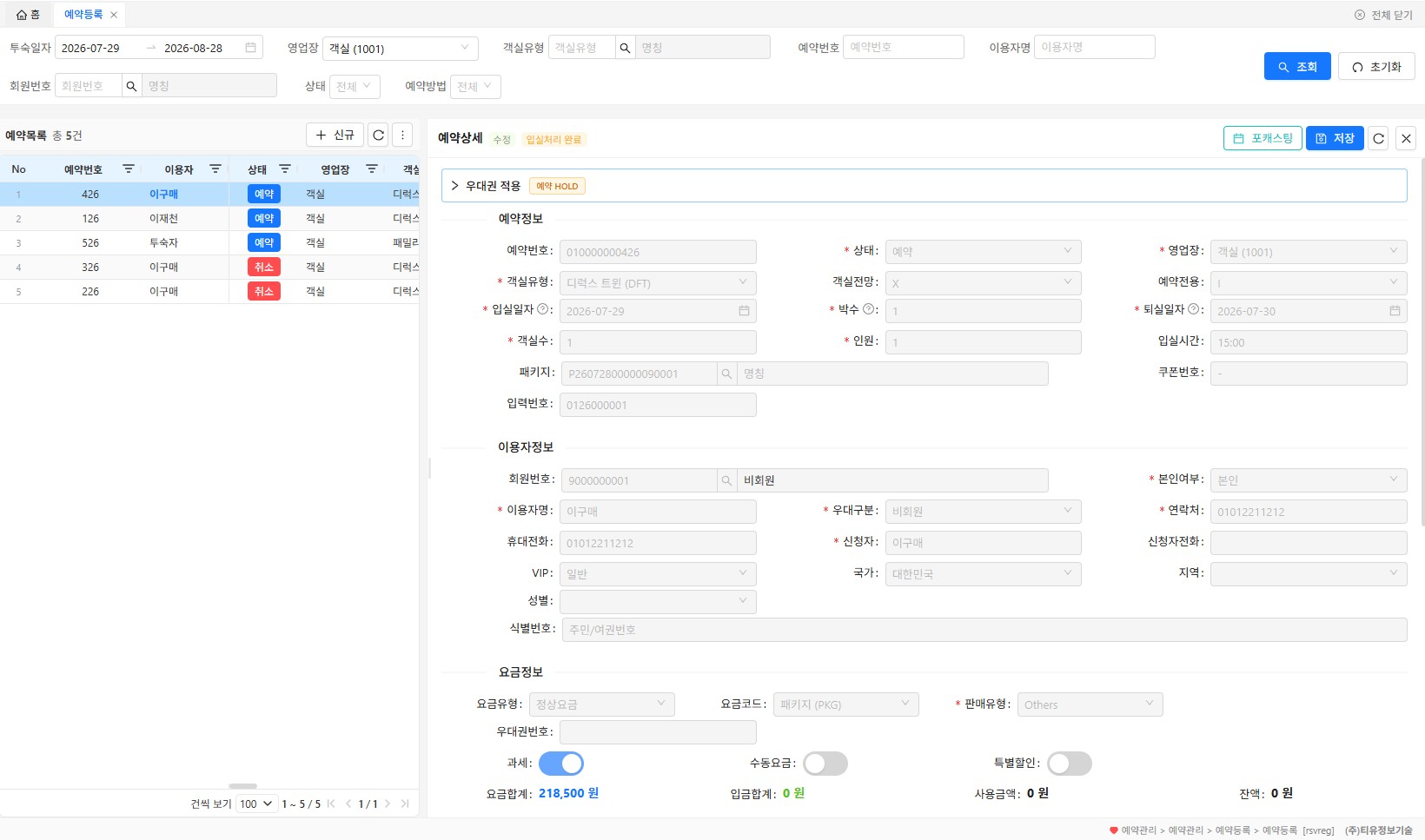Go to next page arrow in pagination
Image resolution: width=1425 pixels, height=840 pixels.
tap(388, 804)
